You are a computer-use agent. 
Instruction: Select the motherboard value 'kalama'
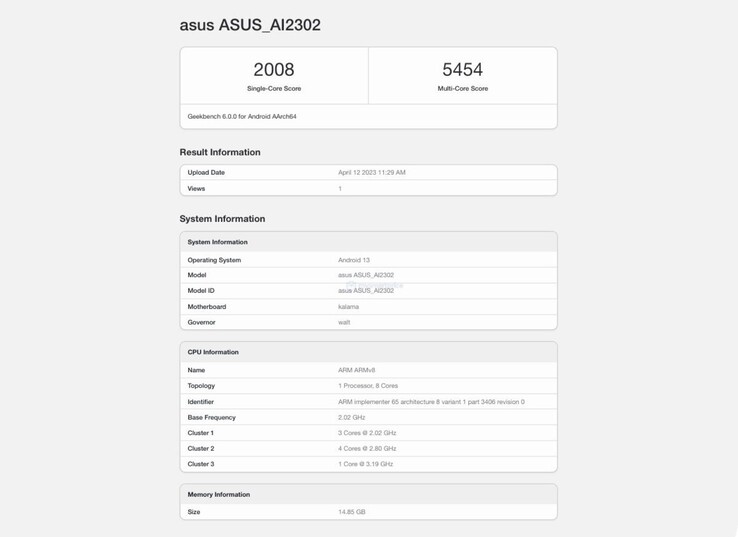(x=348, y=306)
